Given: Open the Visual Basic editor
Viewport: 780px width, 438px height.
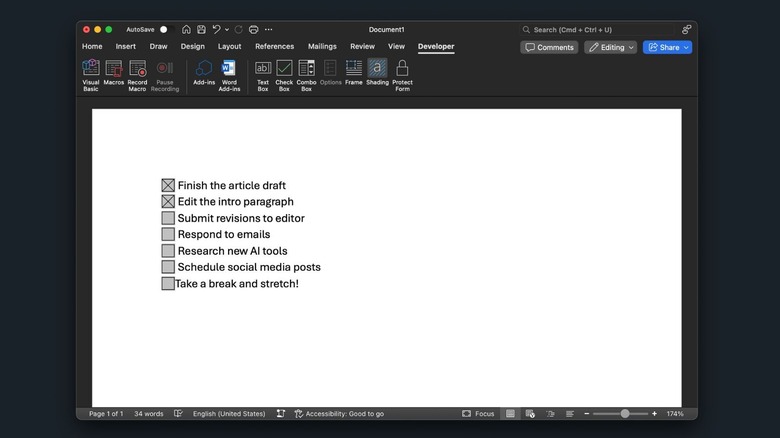Looking at the screenshot, I should click(x=91, y=69).
